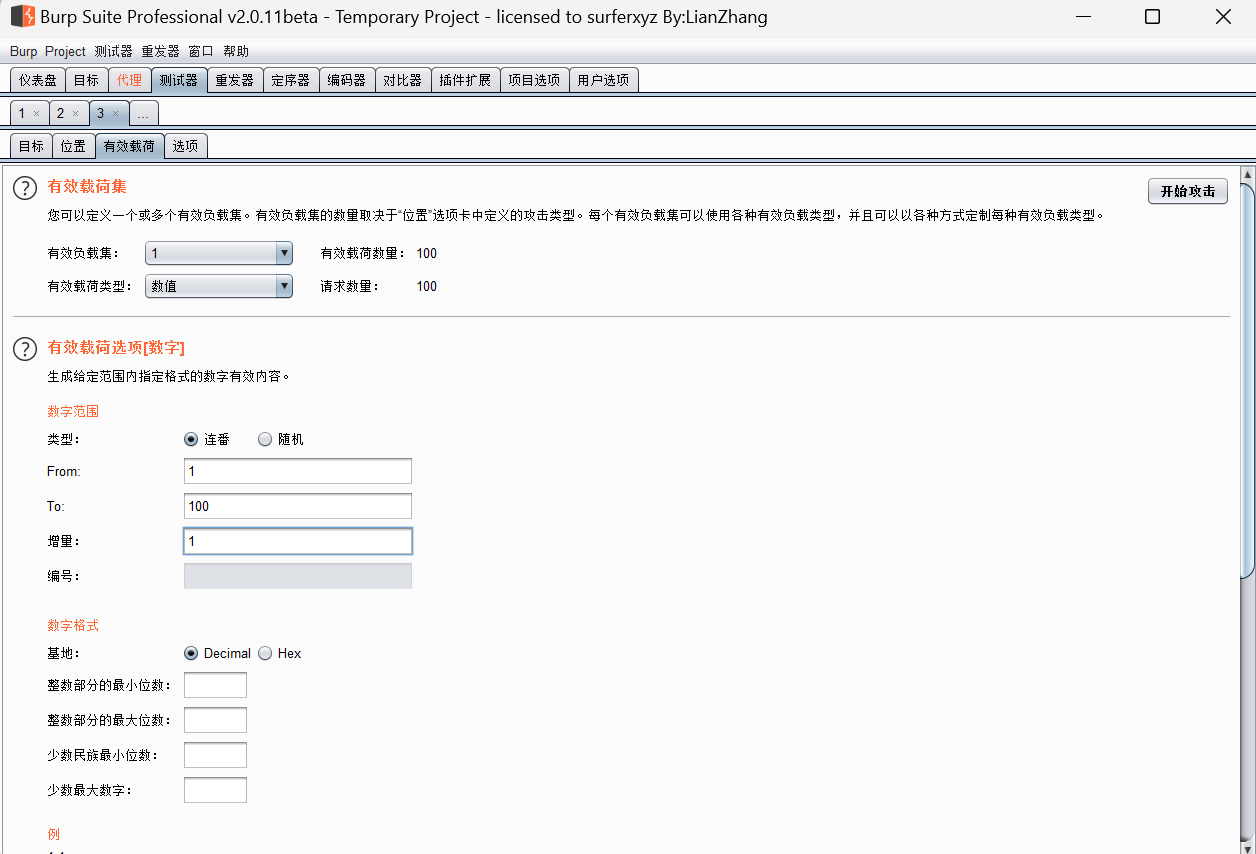Screen dimensions: 1256x854
Task: Click the 有效载荷数量 value 100
Action: [x=427, y=253]
